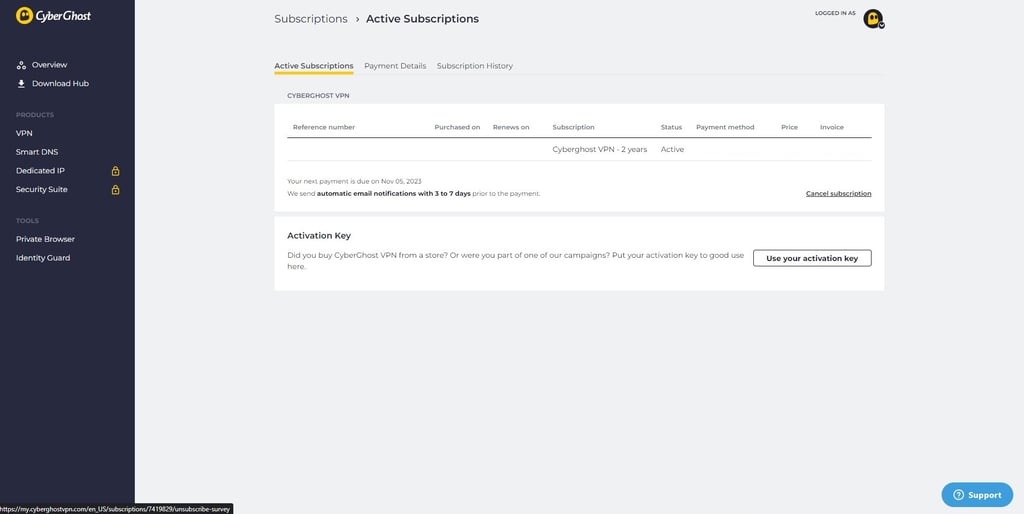Click the Renews on column header
1024x514 pixels.
pyautogui.click(x=511, y=127)
